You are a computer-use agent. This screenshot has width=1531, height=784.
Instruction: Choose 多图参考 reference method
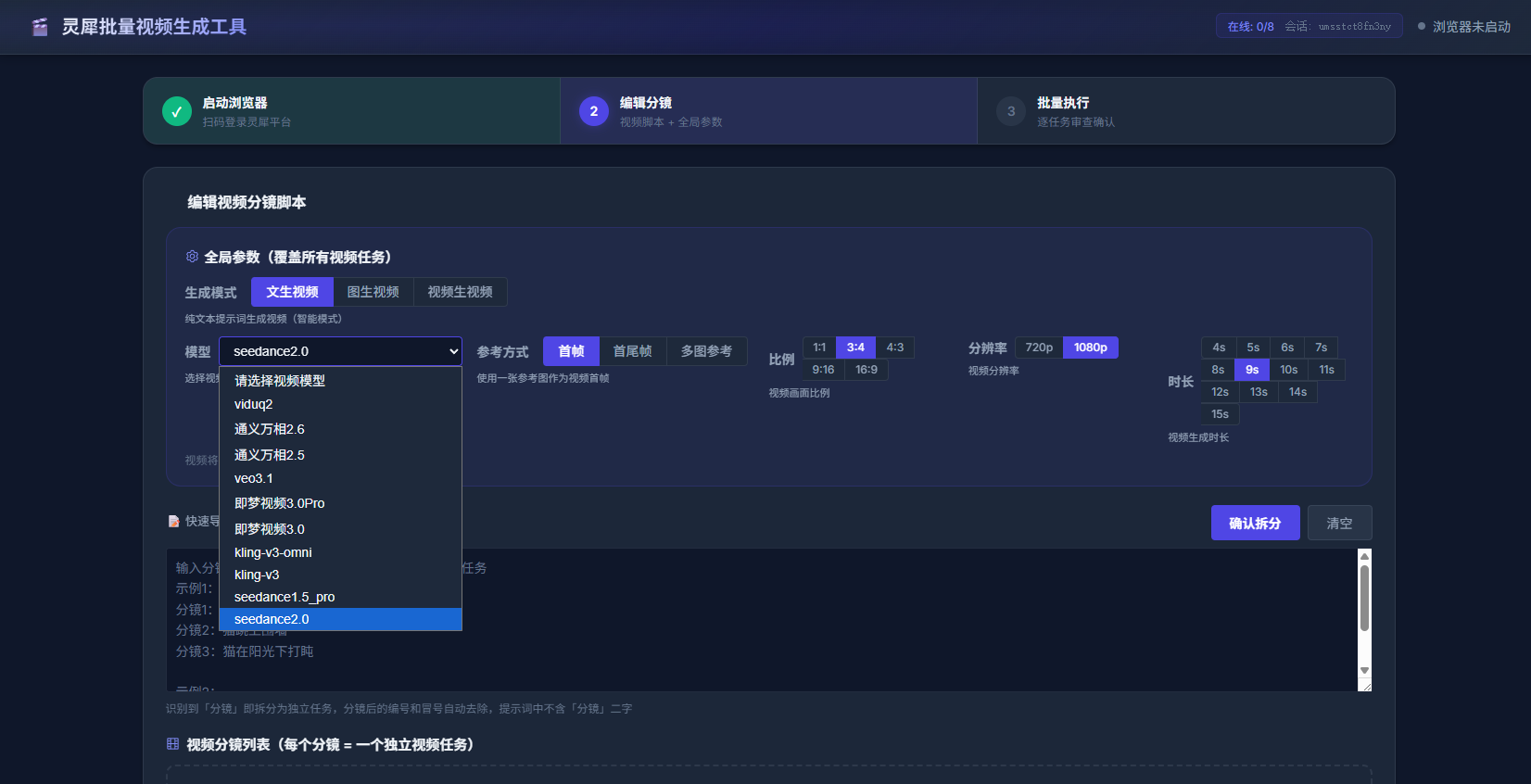(x=707, y=351)
